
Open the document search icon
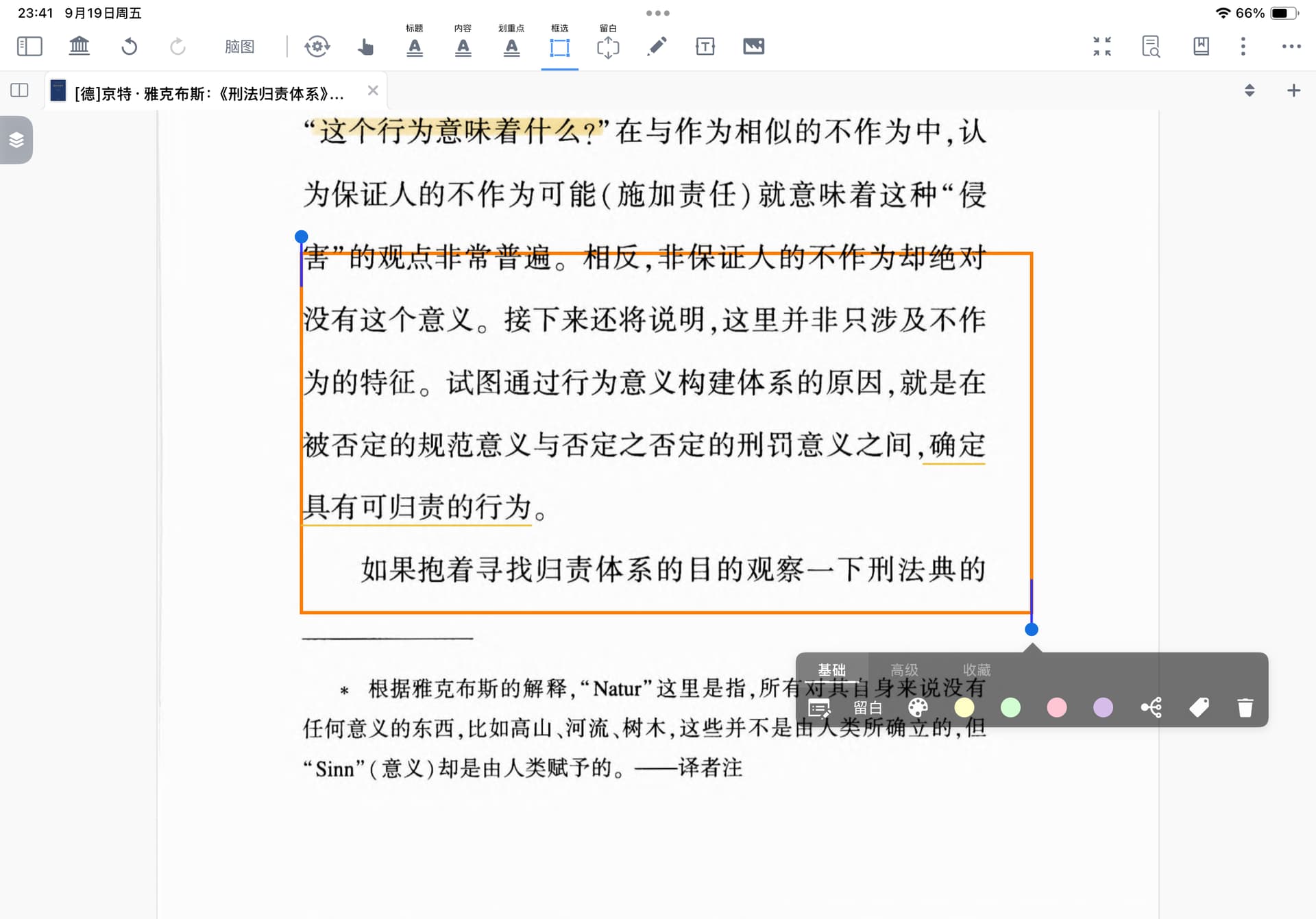[1151, 47]
